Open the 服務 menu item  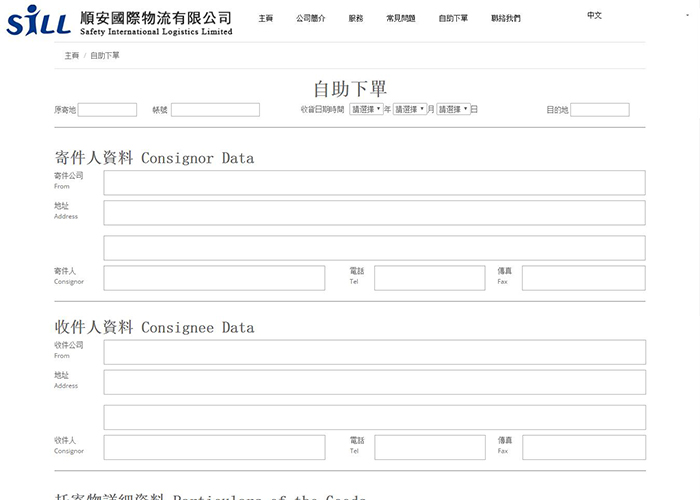[x=356, y=18]
